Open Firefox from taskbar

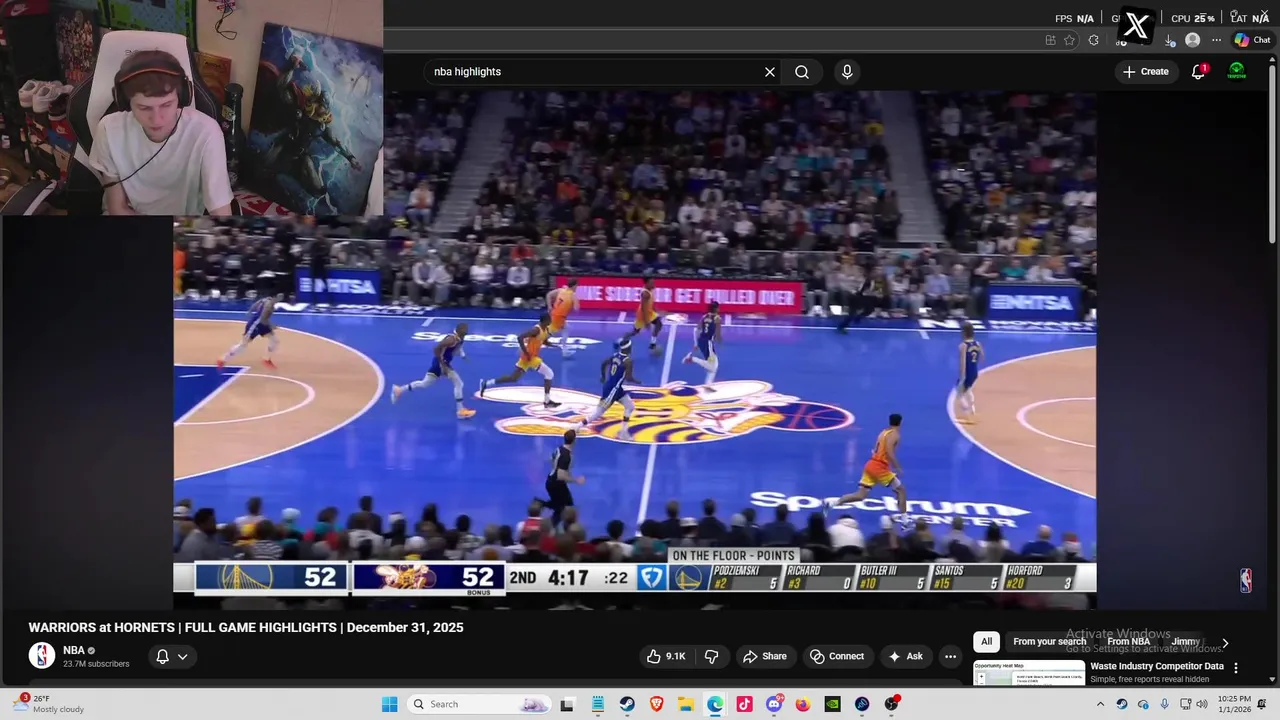click(x=803, y=704)
